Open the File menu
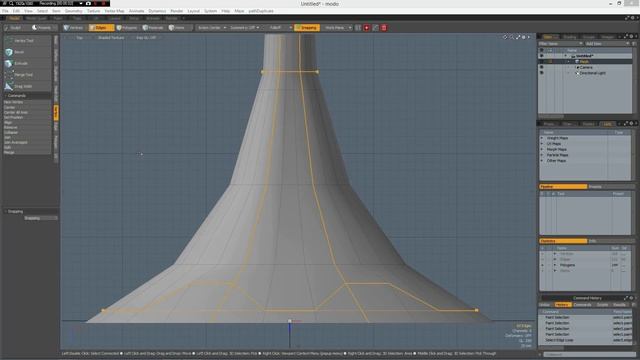Image resolution: width=640 pixels, height=360 pixels. point(5,11)
